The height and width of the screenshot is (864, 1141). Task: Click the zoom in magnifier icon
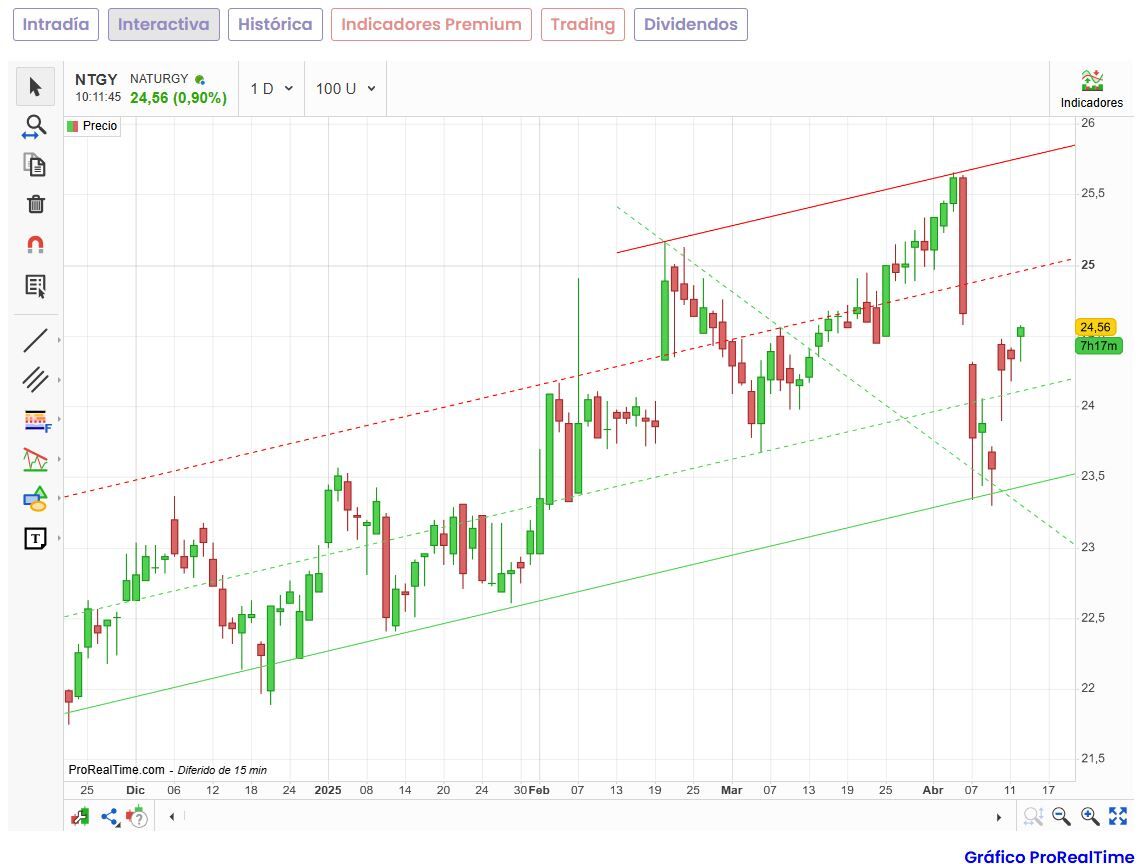tap(1089, 817)
